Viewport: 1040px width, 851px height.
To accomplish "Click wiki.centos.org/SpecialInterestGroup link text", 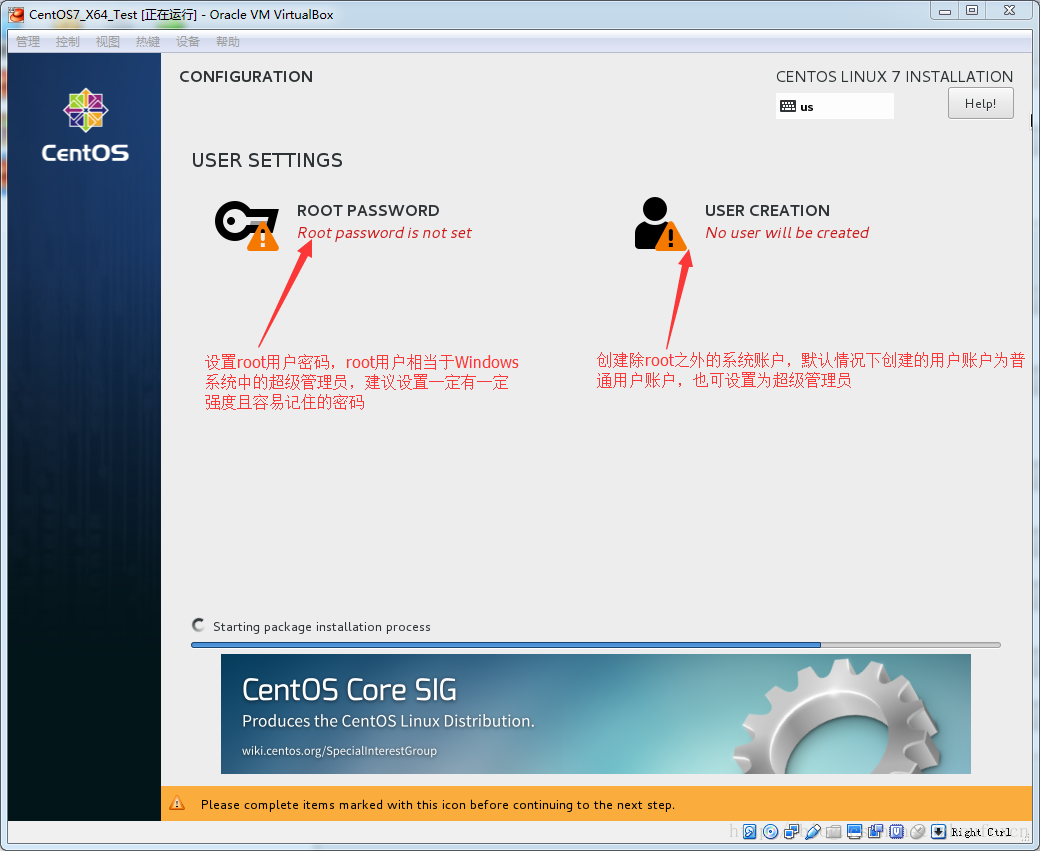I will point(339,751).
